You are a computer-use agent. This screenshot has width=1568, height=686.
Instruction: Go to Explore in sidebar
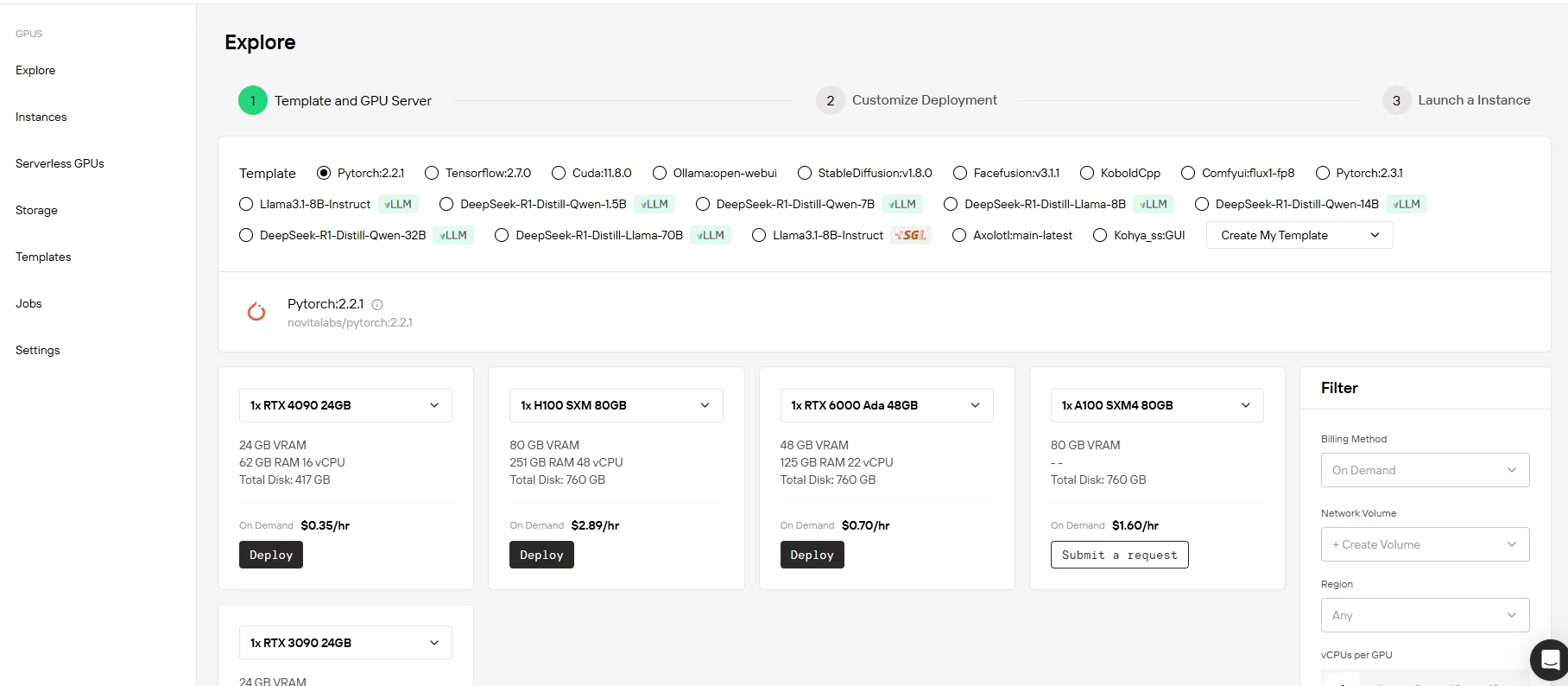(35, 70)
